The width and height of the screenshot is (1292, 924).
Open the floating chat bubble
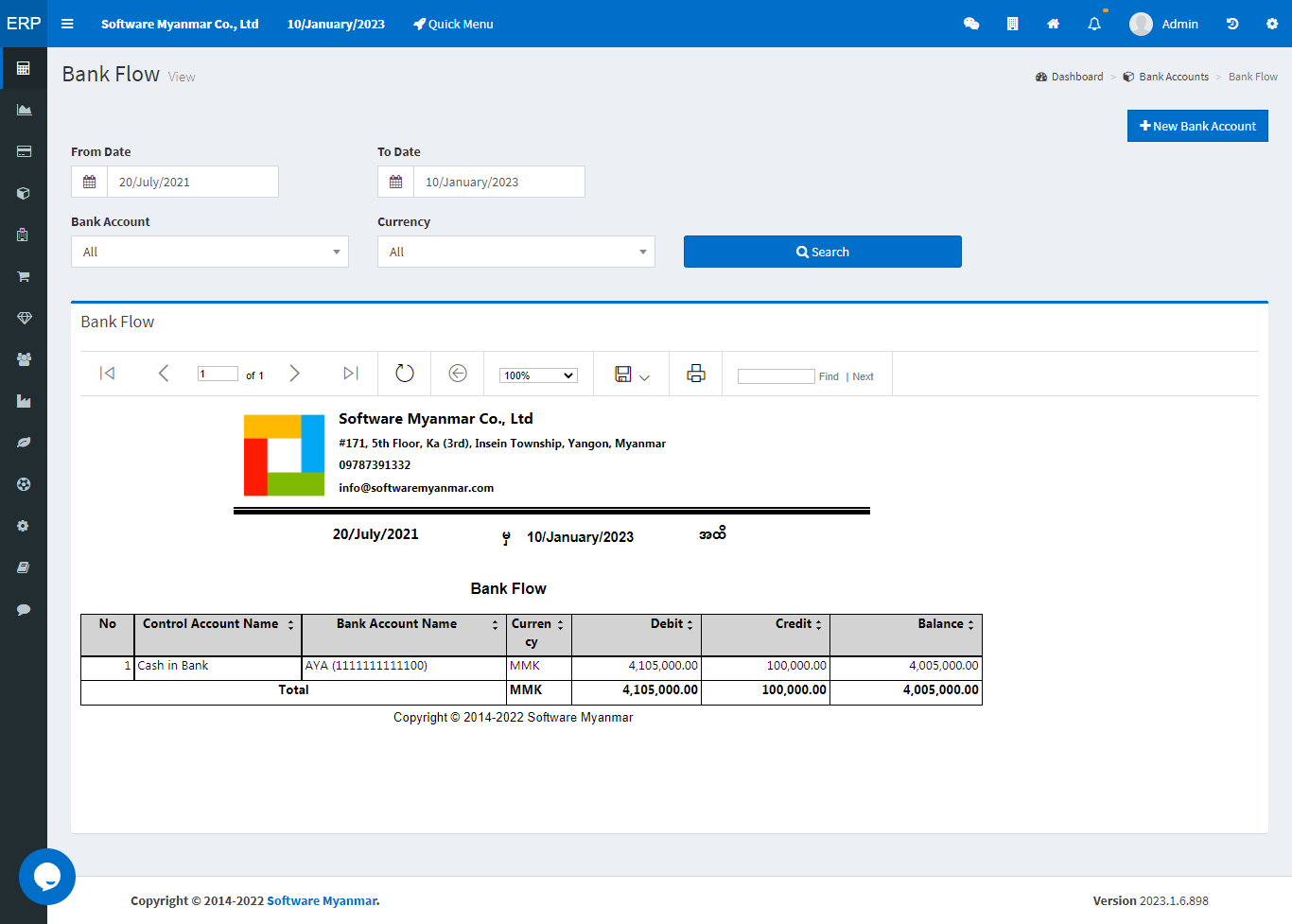pos(47,877)
